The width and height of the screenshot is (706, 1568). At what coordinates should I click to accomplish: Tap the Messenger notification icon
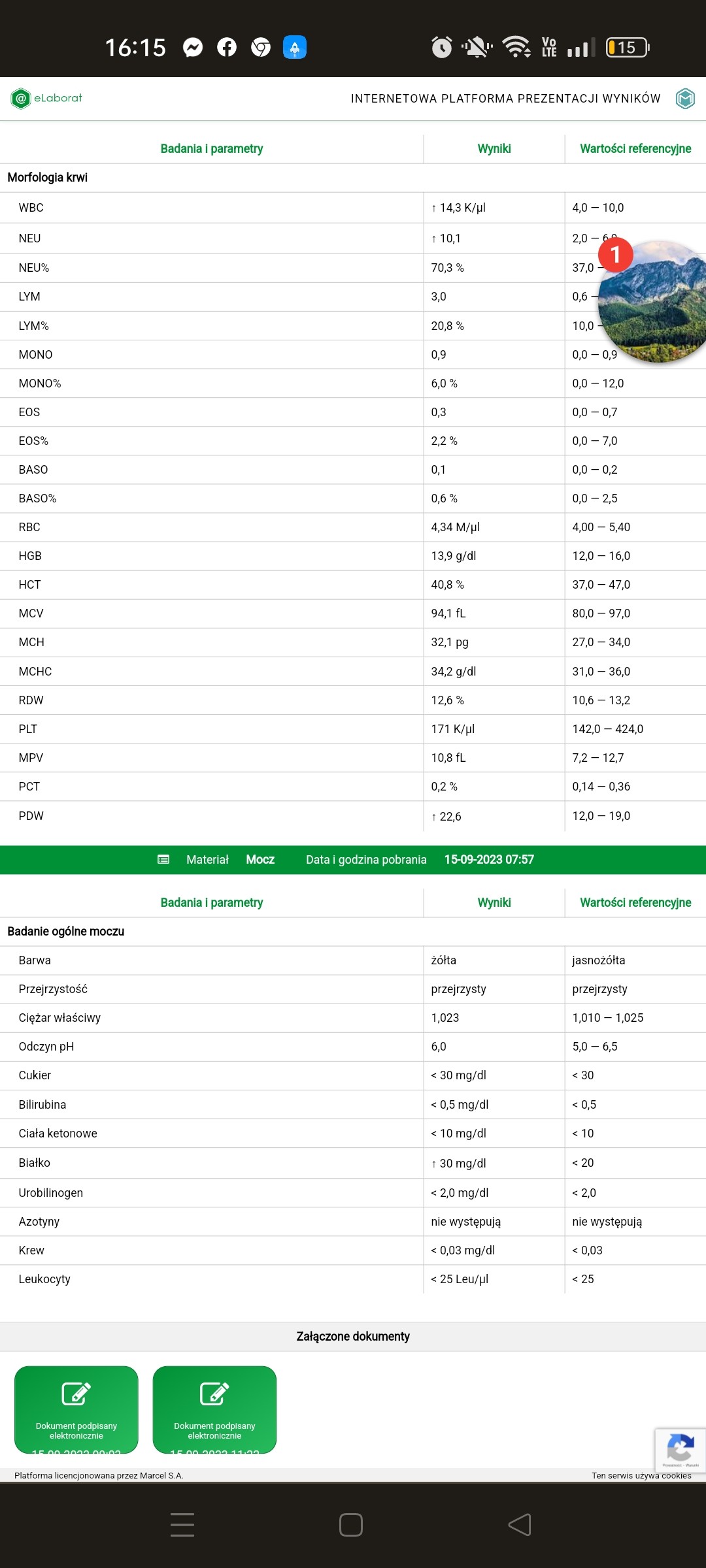(x=193, y=47)
